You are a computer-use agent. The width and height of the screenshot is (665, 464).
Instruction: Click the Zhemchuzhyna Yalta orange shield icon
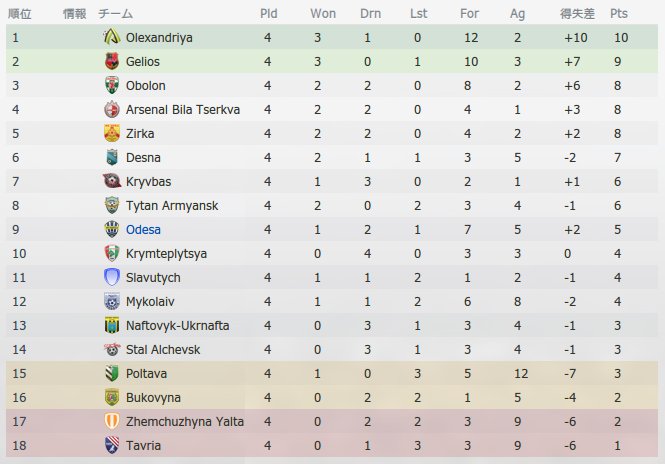(x=112, y=421)
